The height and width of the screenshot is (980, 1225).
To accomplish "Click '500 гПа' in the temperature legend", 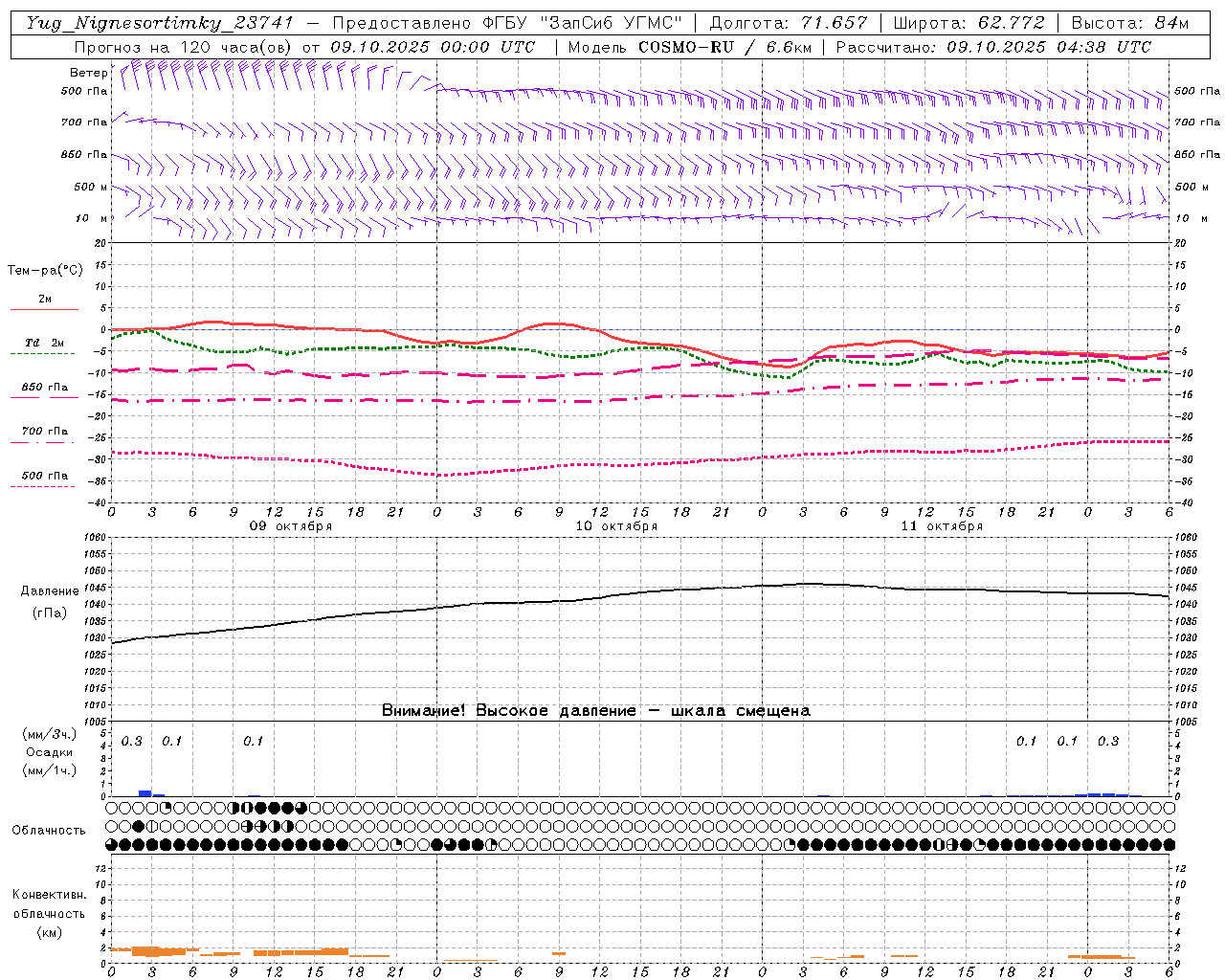I will [x=45, y=476].
